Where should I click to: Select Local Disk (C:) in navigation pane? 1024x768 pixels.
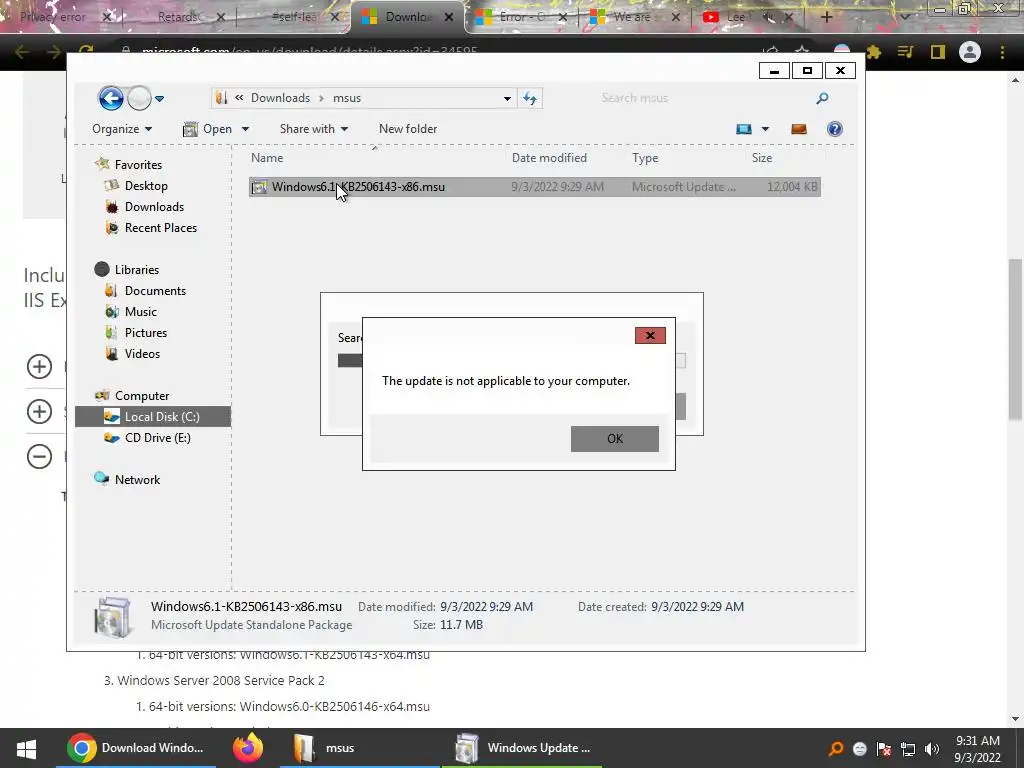point(153,417)
